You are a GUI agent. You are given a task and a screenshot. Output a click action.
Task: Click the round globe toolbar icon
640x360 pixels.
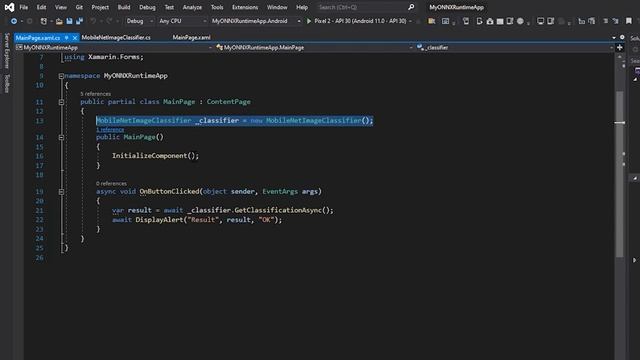(x=520, y=21)
